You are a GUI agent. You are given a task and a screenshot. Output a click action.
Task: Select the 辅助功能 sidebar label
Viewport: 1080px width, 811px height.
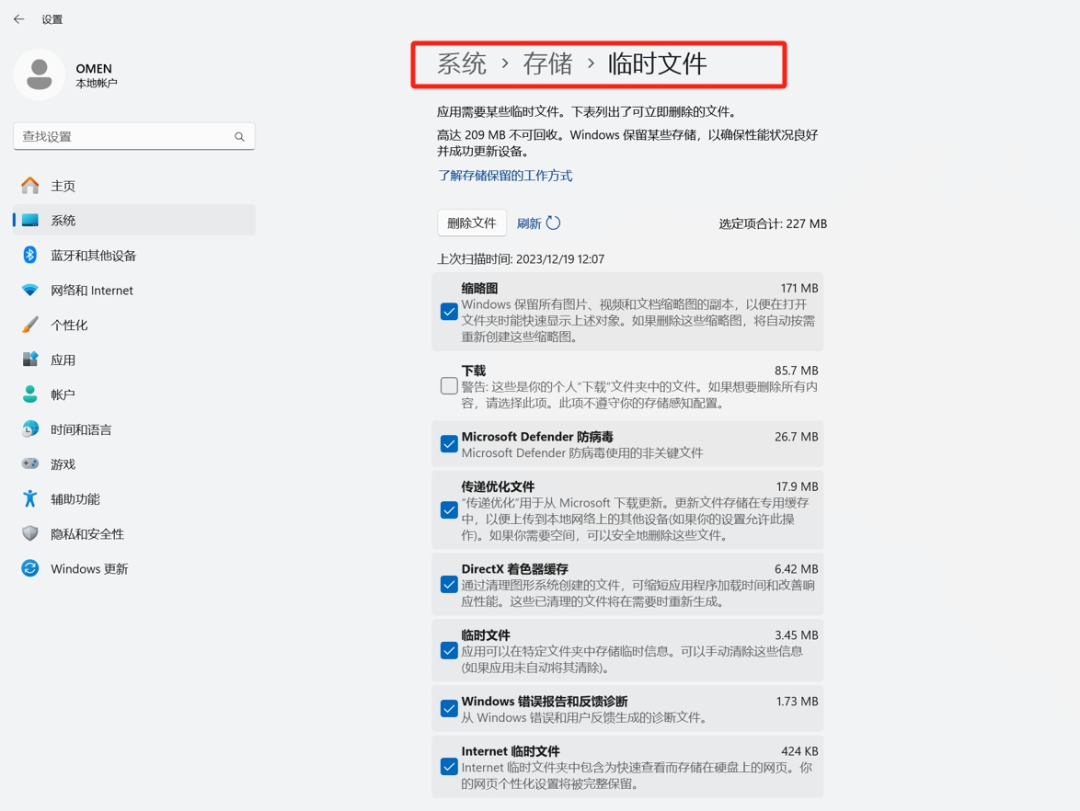tap(75, 500)
